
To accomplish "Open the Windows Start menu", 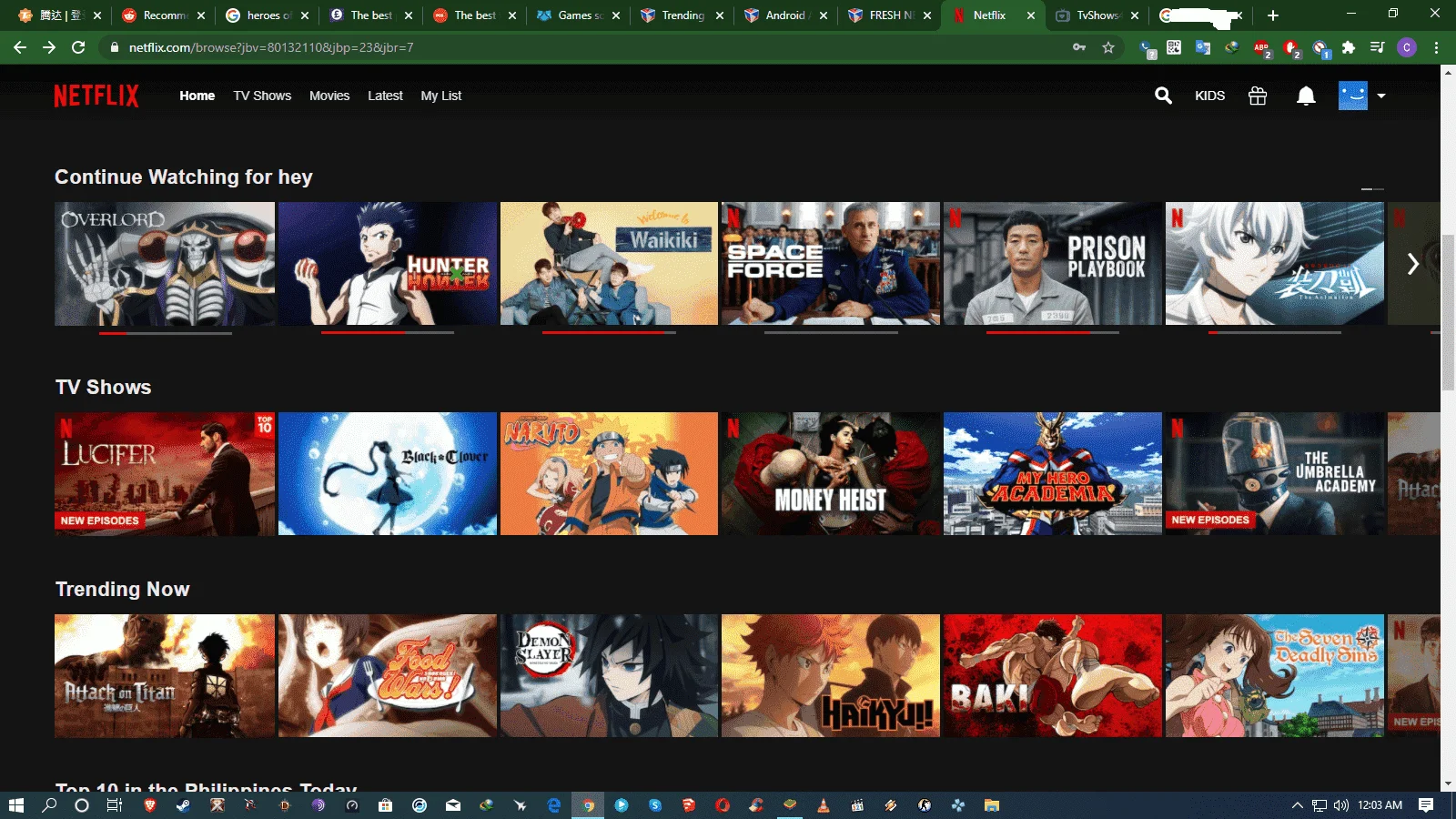I will pos(15,805).
